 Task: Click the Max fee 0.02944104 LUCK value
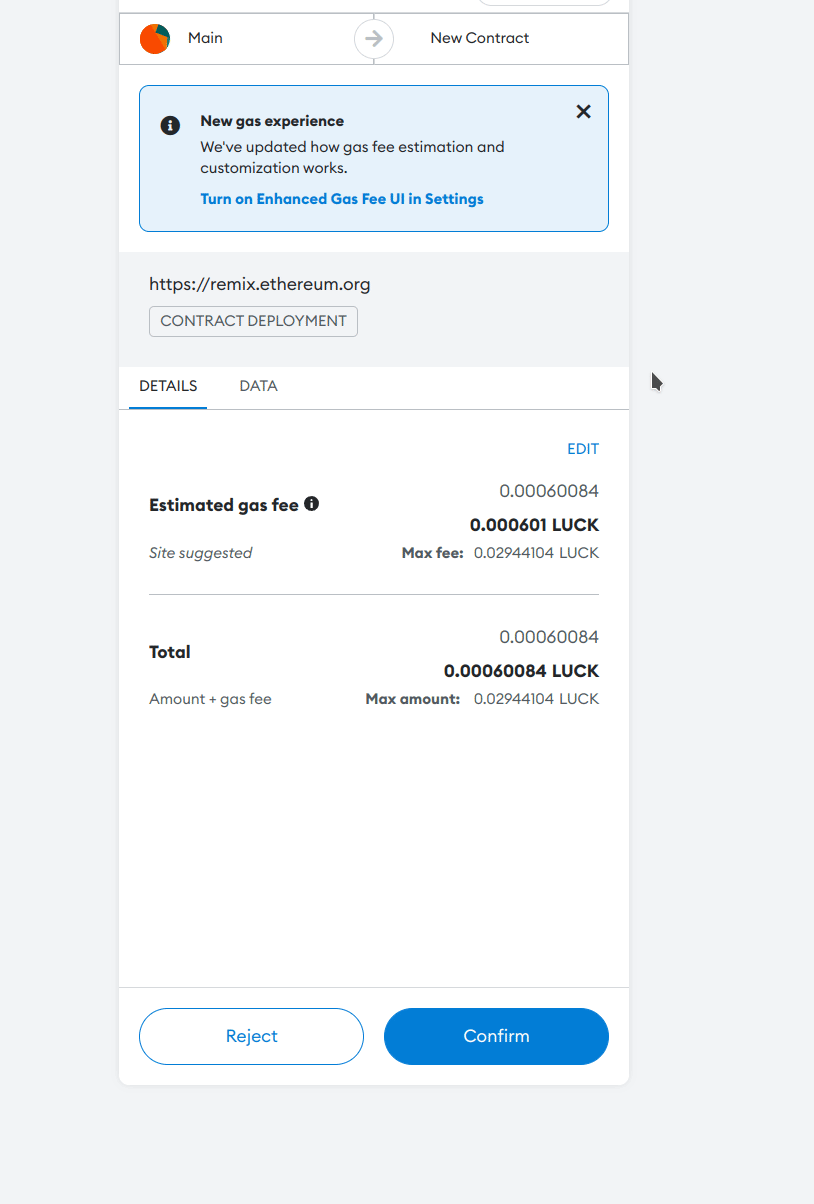tap(536, 553)
